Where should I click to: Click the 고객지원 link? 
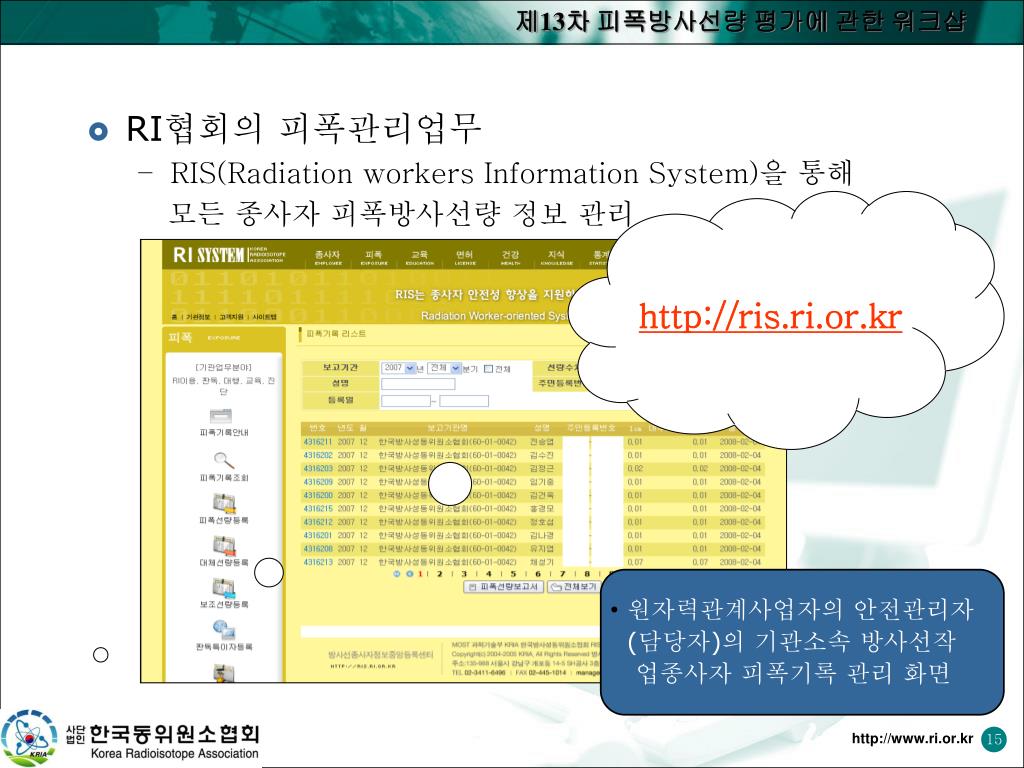tap(231, 317)
